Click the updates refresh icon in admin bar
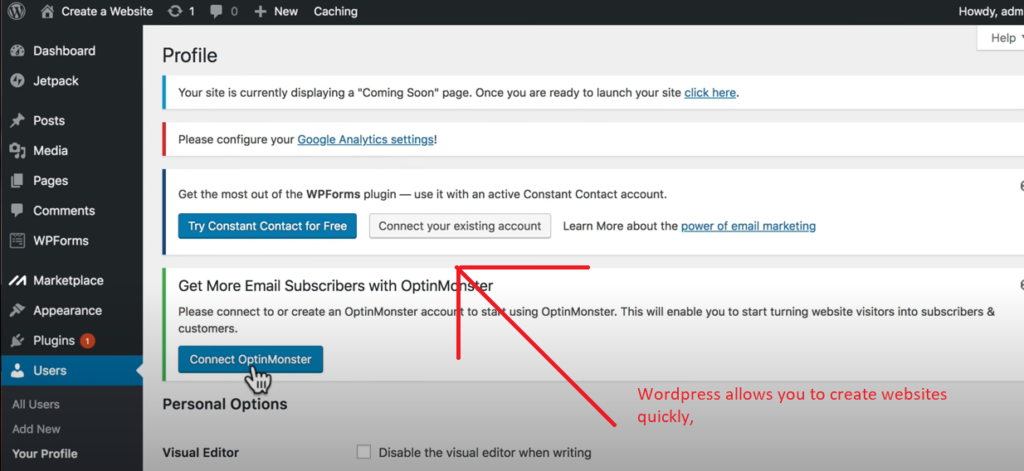The height and width of the screenshot is (471, 1024). (x=175, y=11)
